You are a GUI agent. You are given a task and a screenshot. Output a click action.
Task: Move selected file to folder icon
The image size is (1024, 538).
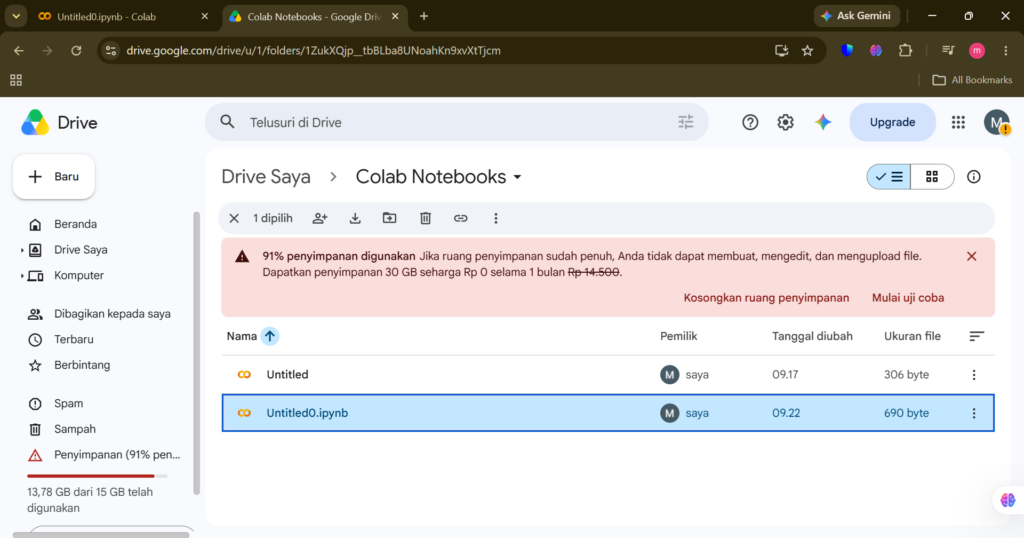[389, 218]
